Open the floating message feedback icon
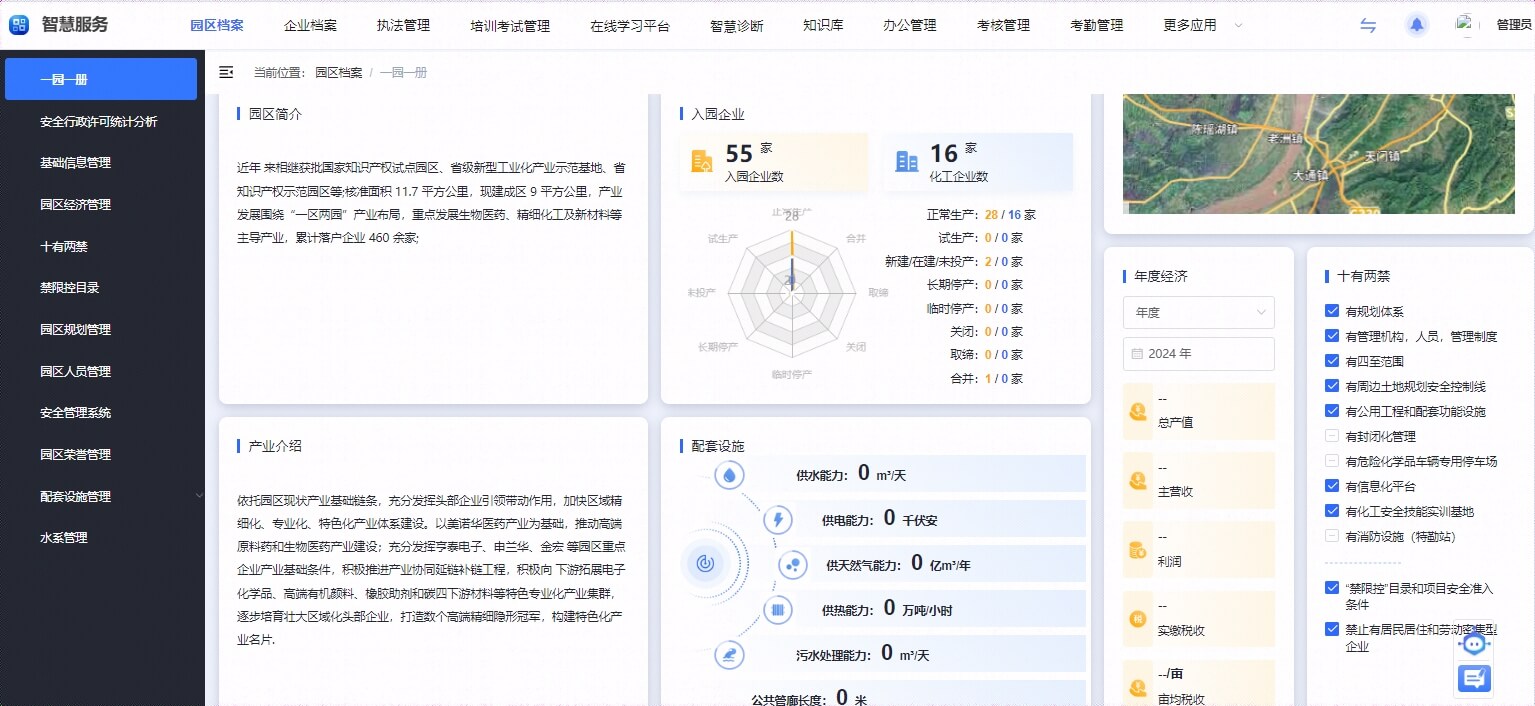The image size is (1535, 706). tap(1474, 678)
